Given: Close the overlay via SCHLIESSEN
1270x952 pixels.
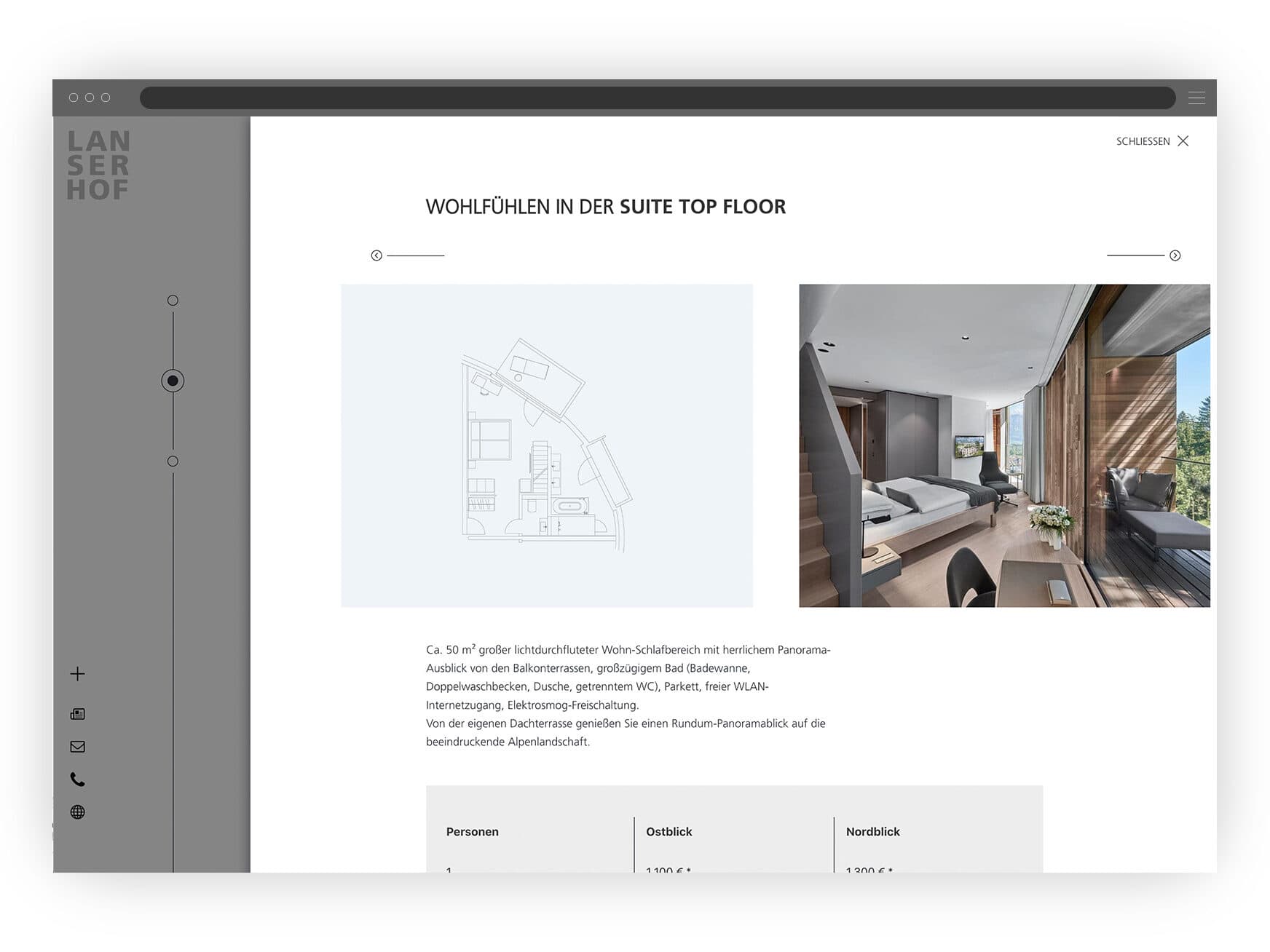Looking at the screenshot, I should (x=1152, y=141).
